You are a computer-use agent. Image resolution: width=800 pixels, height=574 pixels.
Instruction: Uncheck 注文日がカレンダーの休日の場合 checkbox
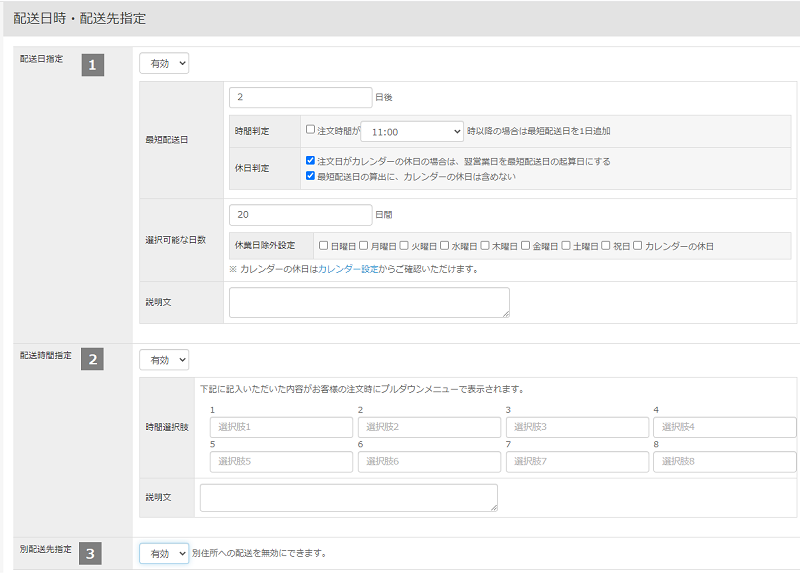[310, 161]
